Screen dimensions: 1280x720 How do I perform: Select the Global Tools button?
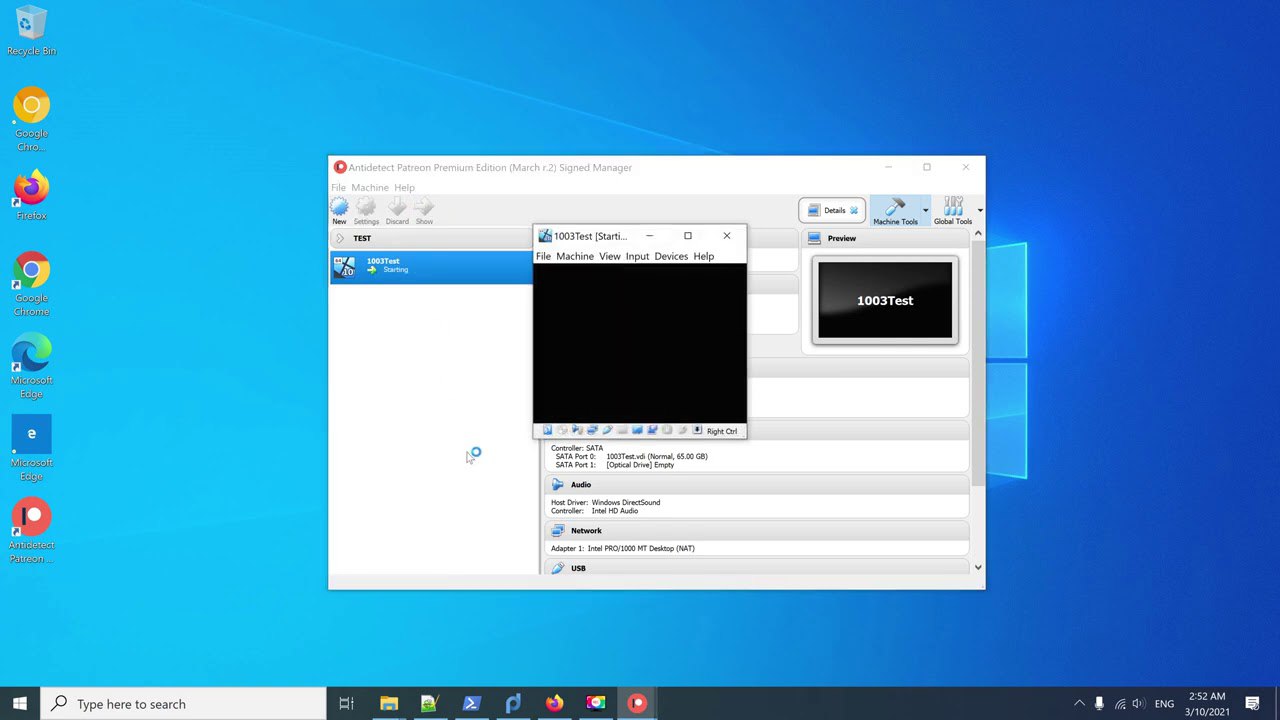click(953, 210)
